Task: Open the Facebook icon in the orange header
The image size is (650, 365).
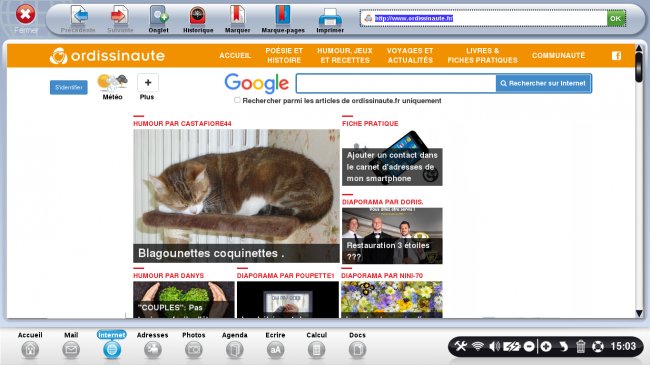Action: click(x=616, y=56)
